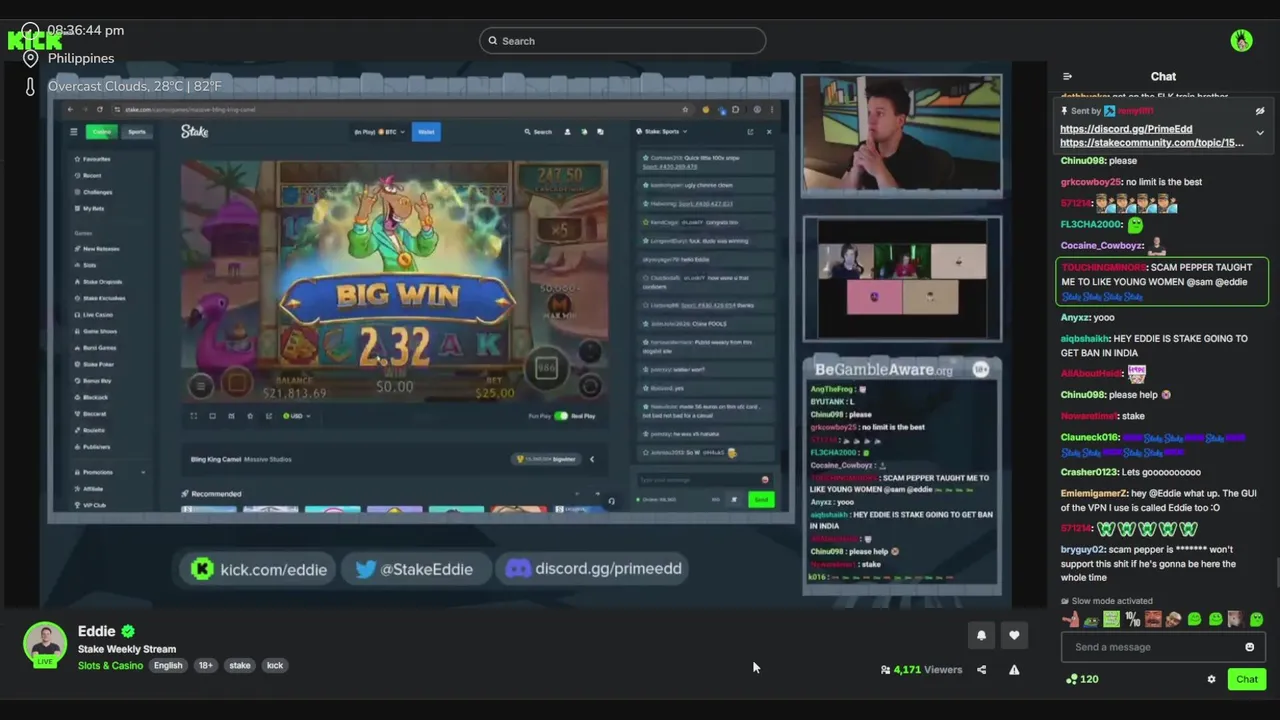Click the Eddie channel name
Viewport: 1280px width, 720px height.
tap(96, 631)
